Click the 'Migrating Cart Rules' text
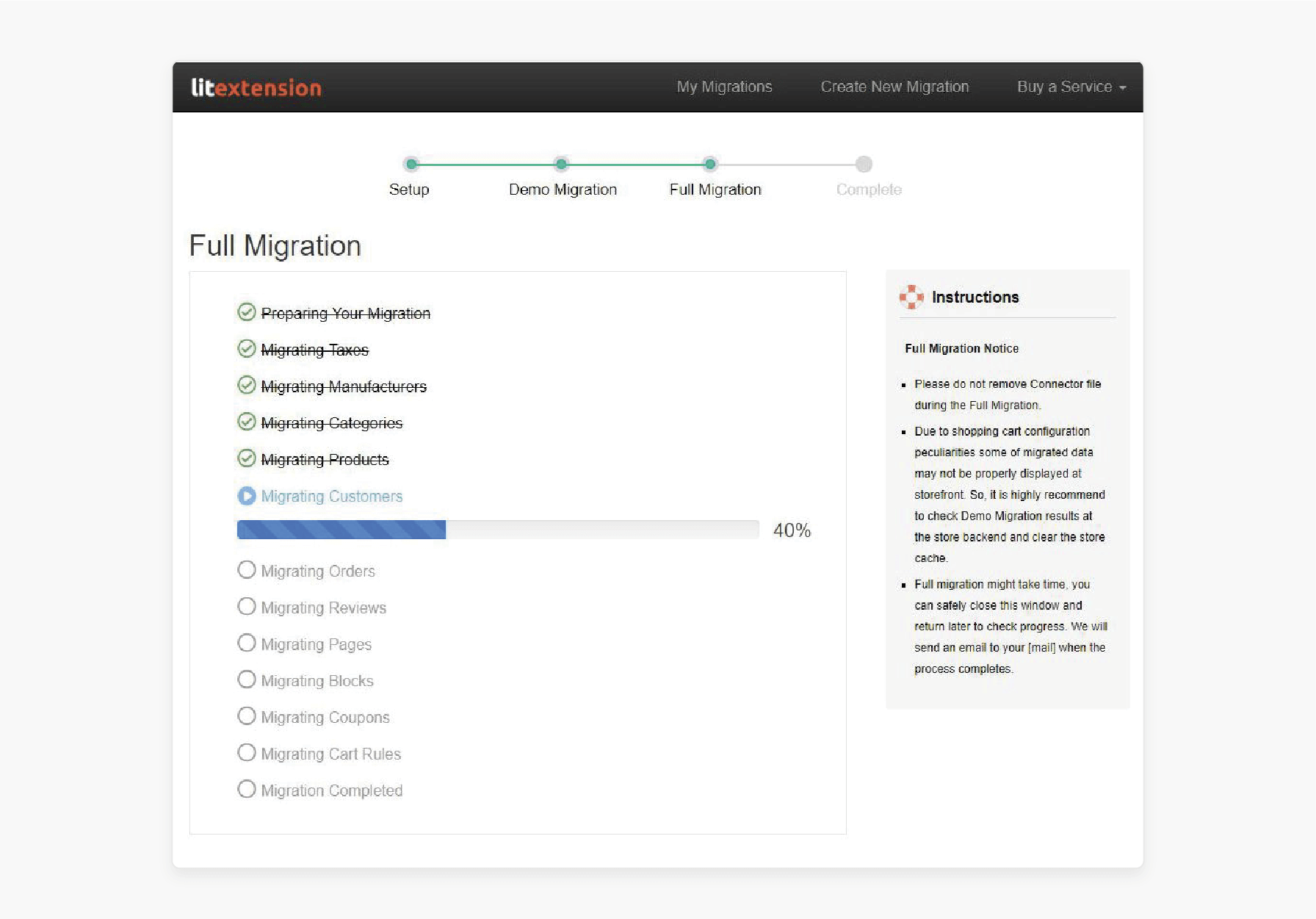Viewport: 1316px width, 919px height. tap(331, 754)
